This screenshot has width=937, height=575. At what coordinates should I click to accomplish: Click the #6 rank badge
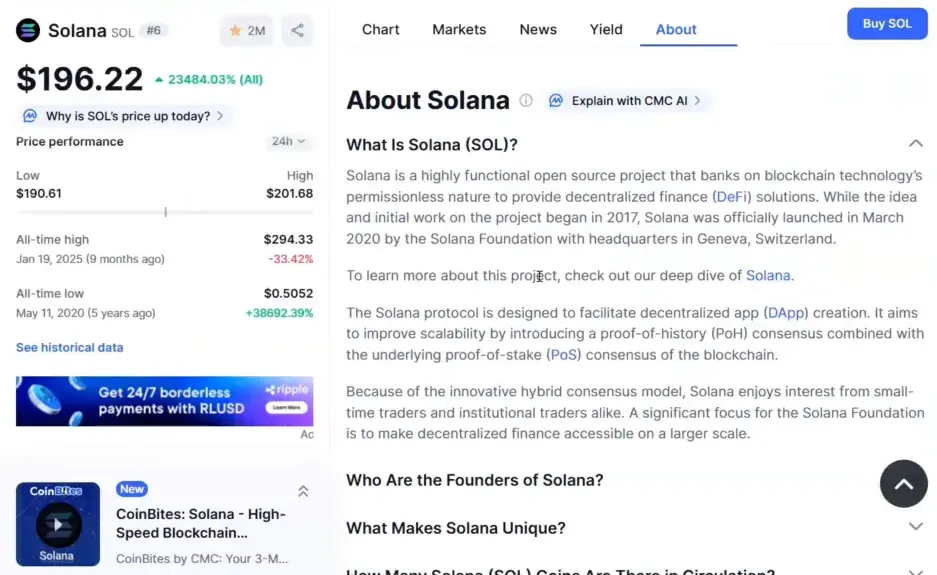coord(154,30)
